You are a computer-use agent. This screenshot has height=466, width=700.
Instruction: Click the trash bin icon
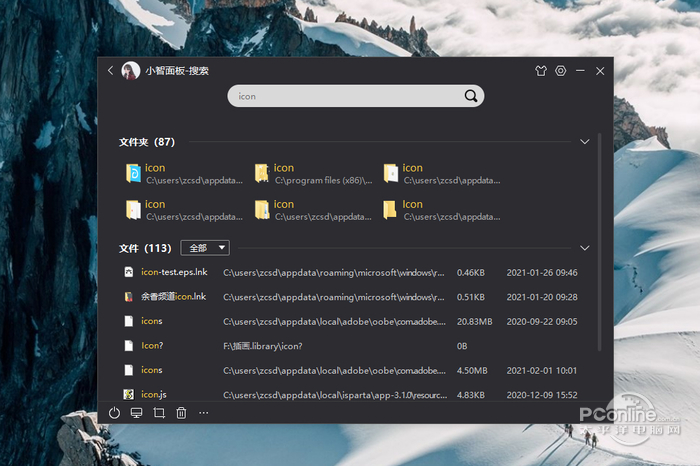pos(181,413)
